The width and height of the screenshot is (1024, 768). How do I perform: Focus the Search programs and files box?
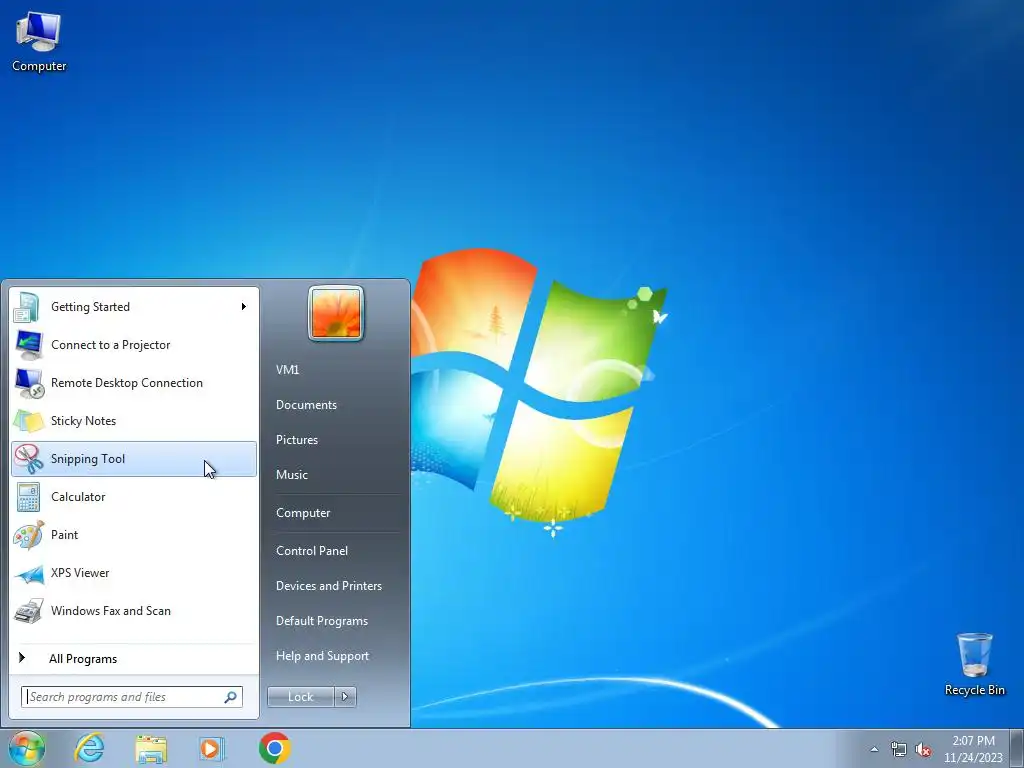point(131,697)
